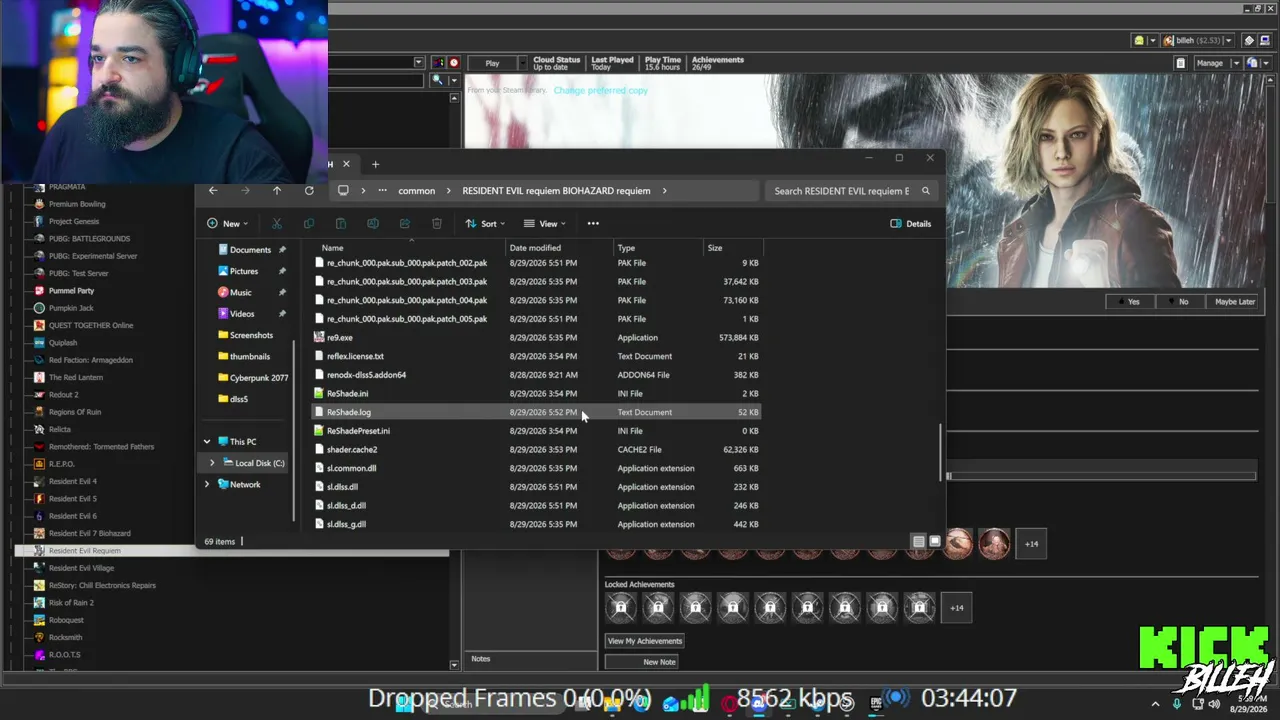Go up one folder level in Explorer
The width and height of the screenshot is (1280, 720).
tap(277, 191)
